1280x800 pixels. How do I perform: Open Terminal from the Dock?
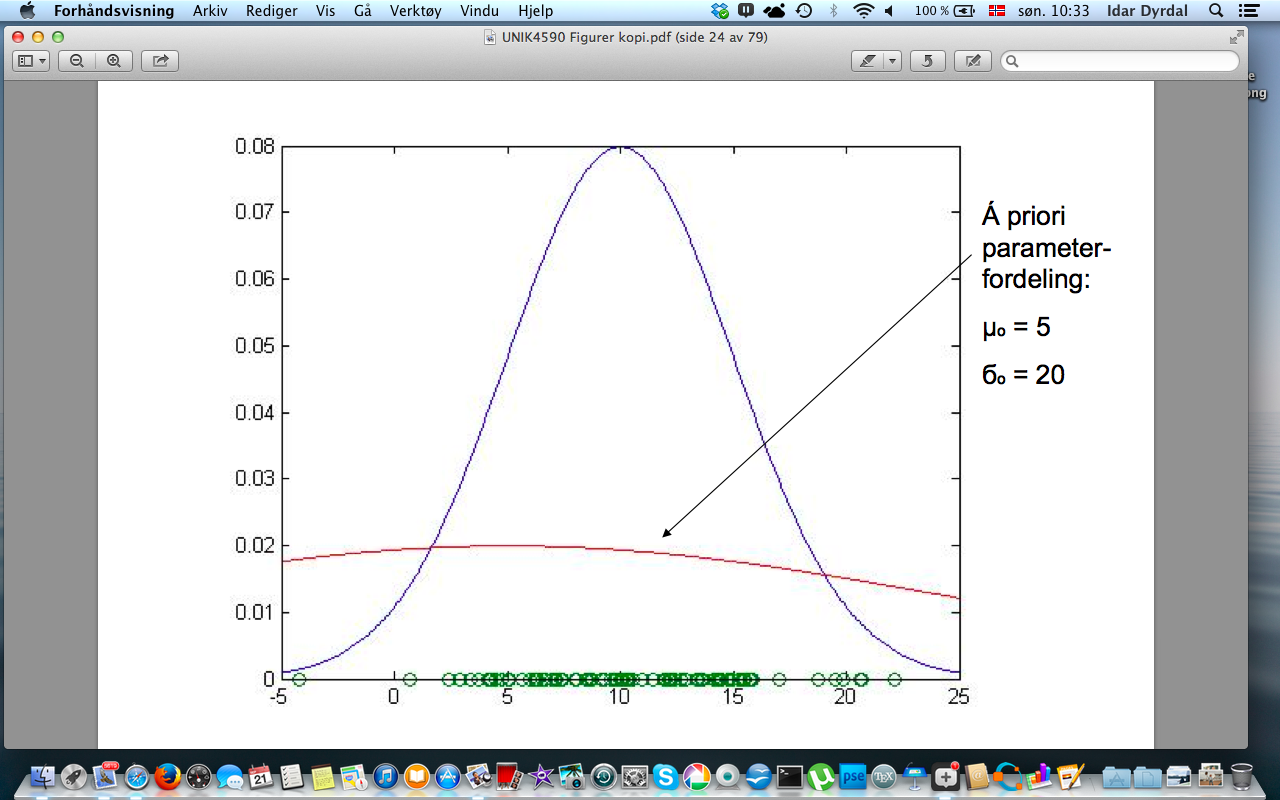tap(790, 776)
